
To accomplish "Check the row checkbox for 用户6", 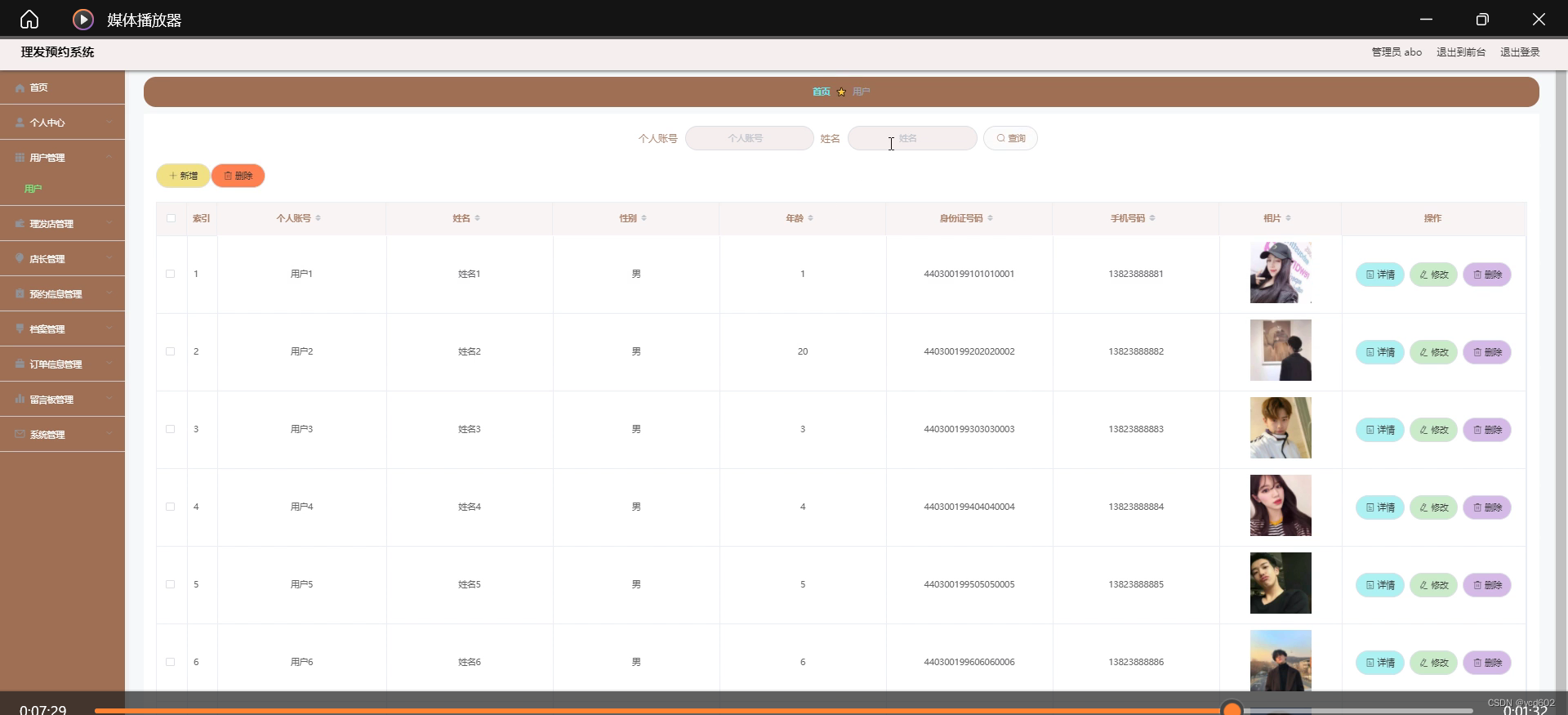I will click(171, 662).
